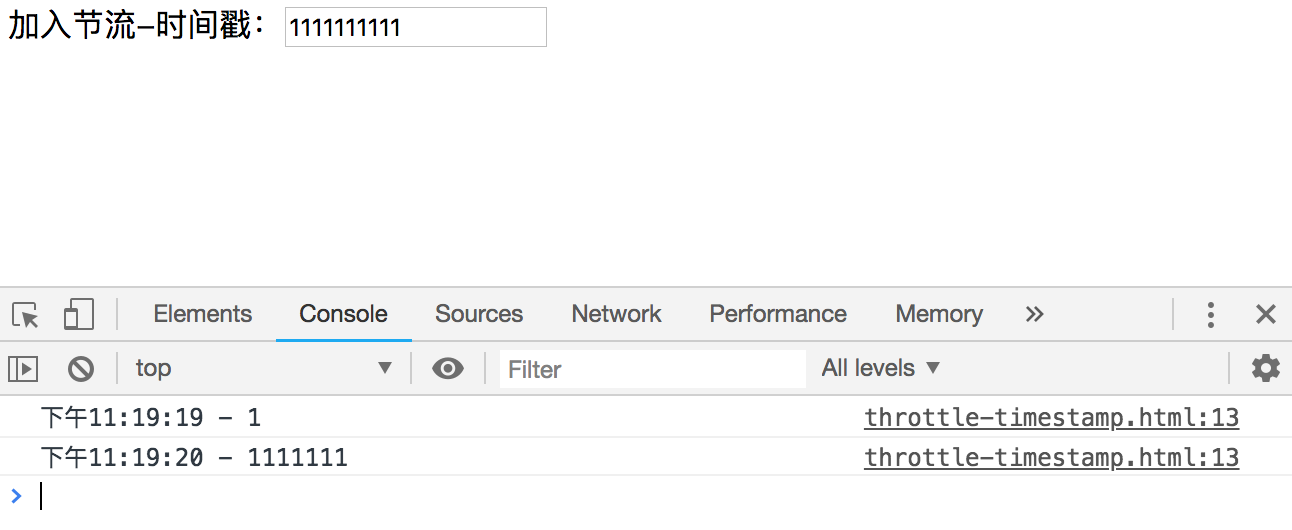Open first throttle-timestamp.html:13 source link
The image size is (1292, 530).
point(1052,418)
